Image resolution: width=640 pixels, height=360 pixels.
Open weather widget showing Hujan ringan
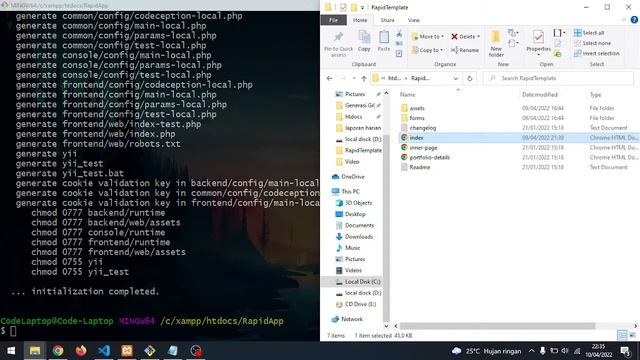[x=487, y=351]
